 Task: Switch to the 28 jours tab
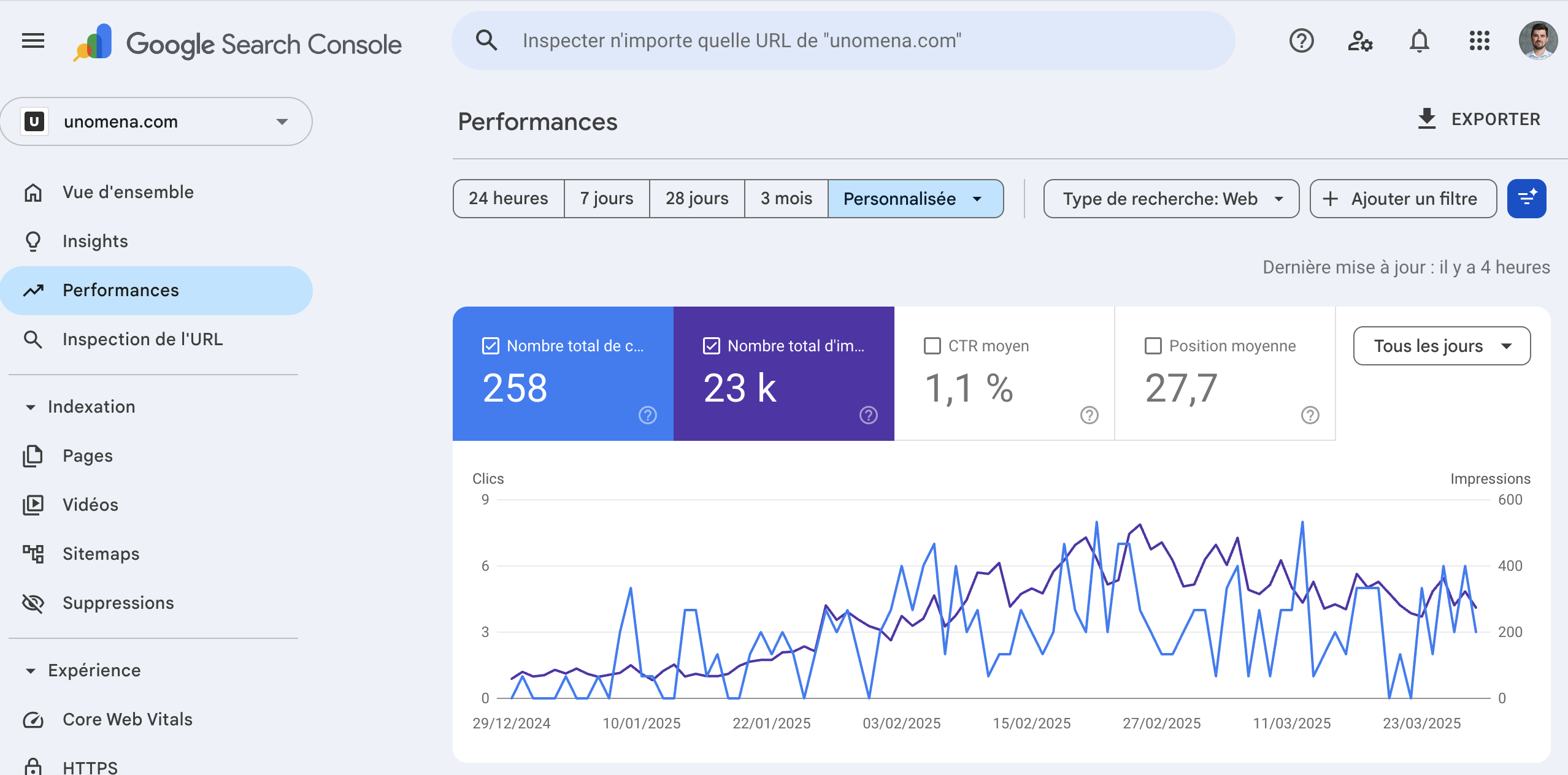[697, 198]
